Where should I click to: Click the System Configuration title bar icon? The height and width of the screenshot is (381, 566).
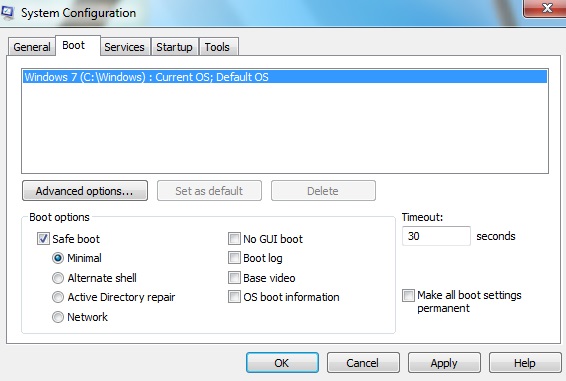(7, 12)
